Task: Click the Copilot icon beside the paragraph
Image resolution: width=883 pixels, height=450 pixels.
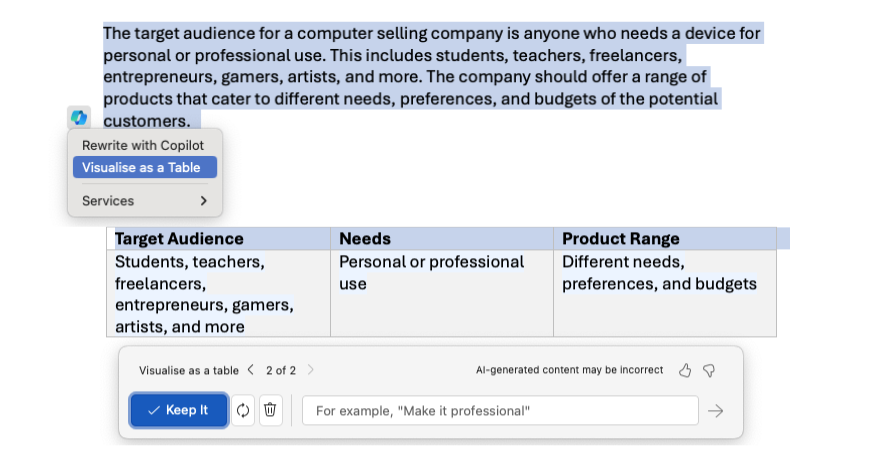Action: click(79, 117)
